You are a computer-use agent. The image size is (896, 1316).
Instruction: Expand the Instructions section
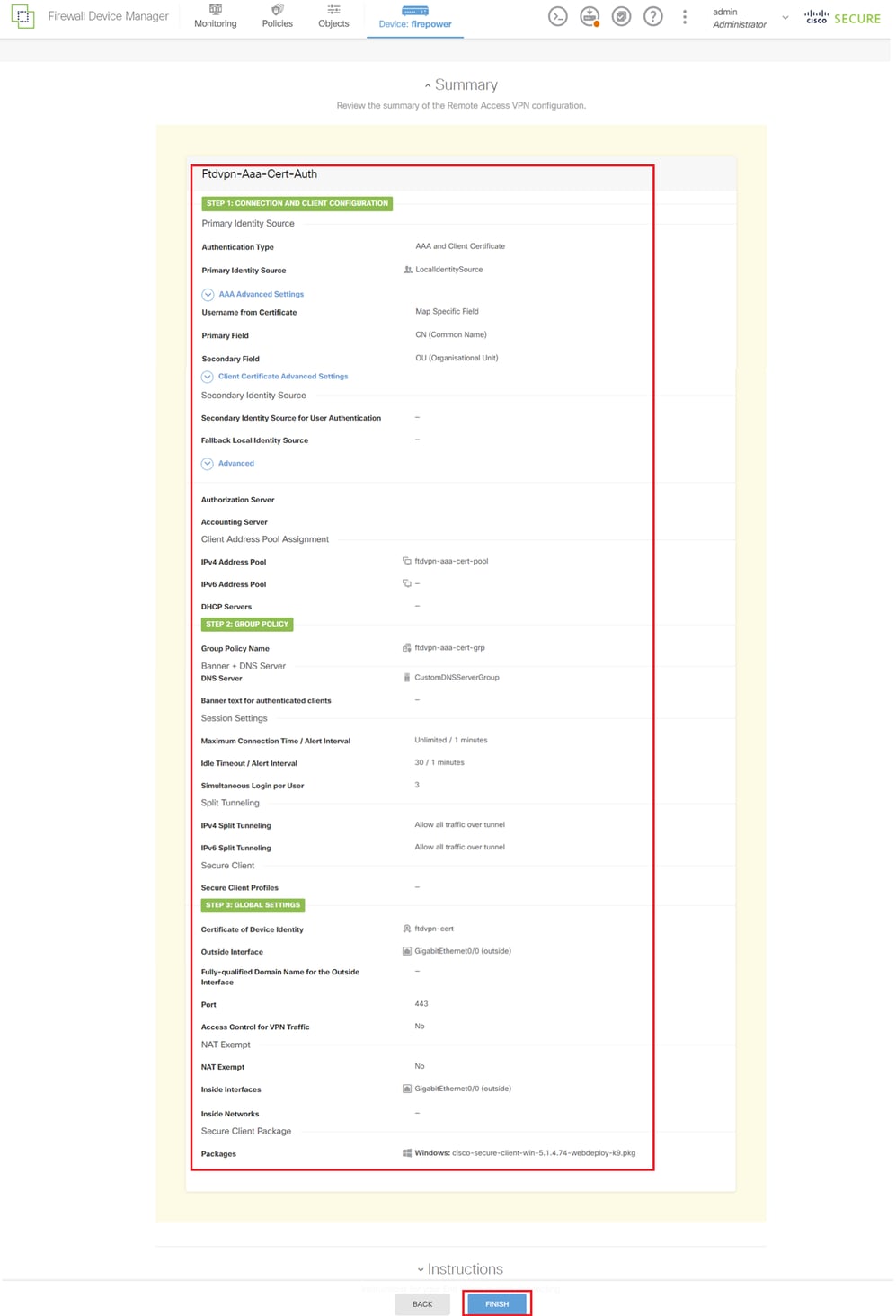460,1269
